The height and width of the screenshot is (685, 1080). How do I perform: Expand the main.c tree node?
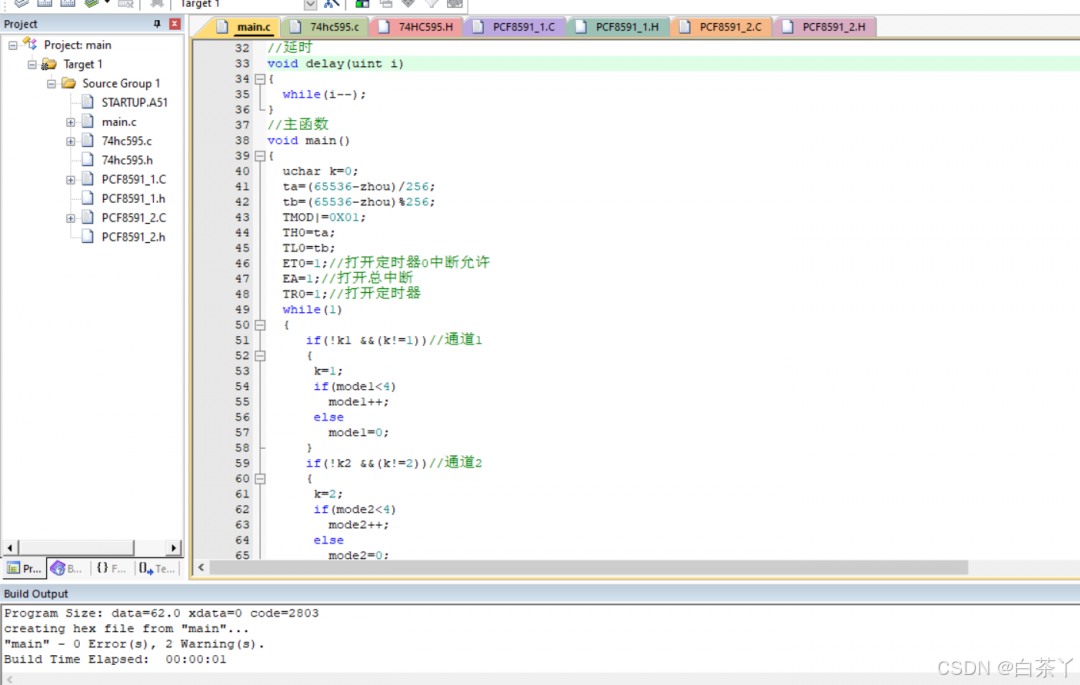tap(71, 122)
